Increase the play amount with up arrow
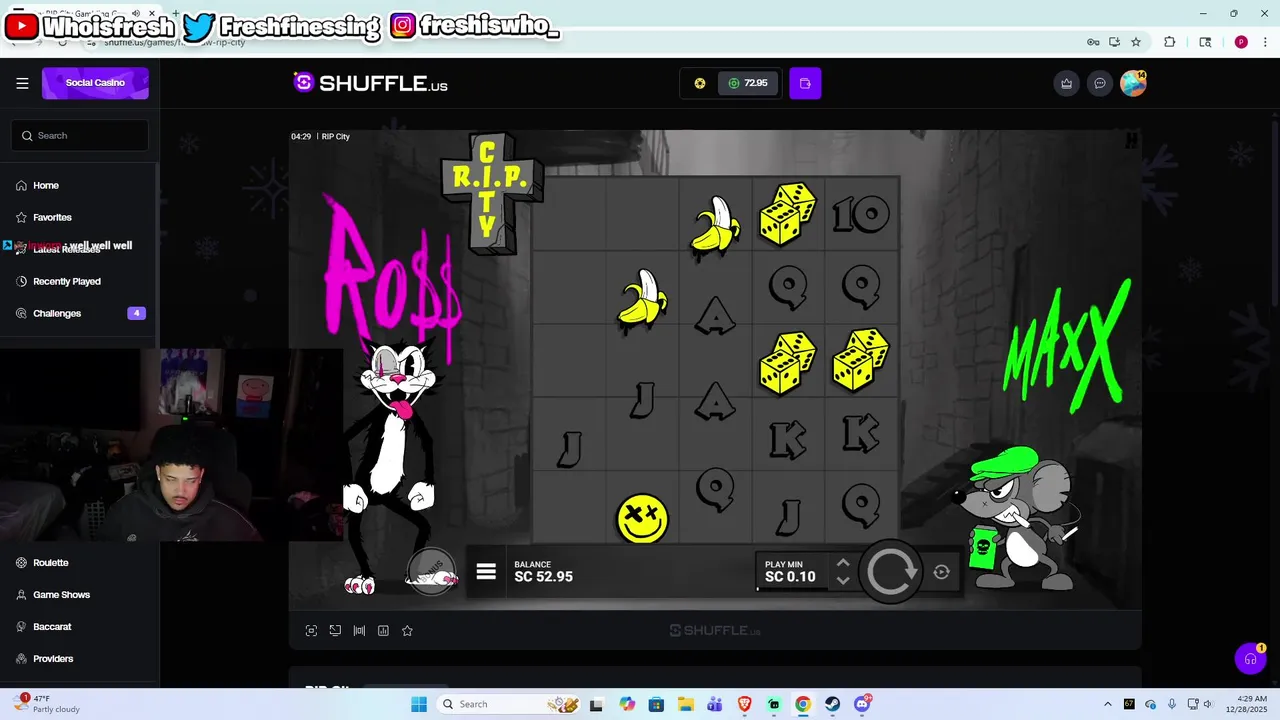The height and width of the screenshot is (720, 1280). coord(843,563)
